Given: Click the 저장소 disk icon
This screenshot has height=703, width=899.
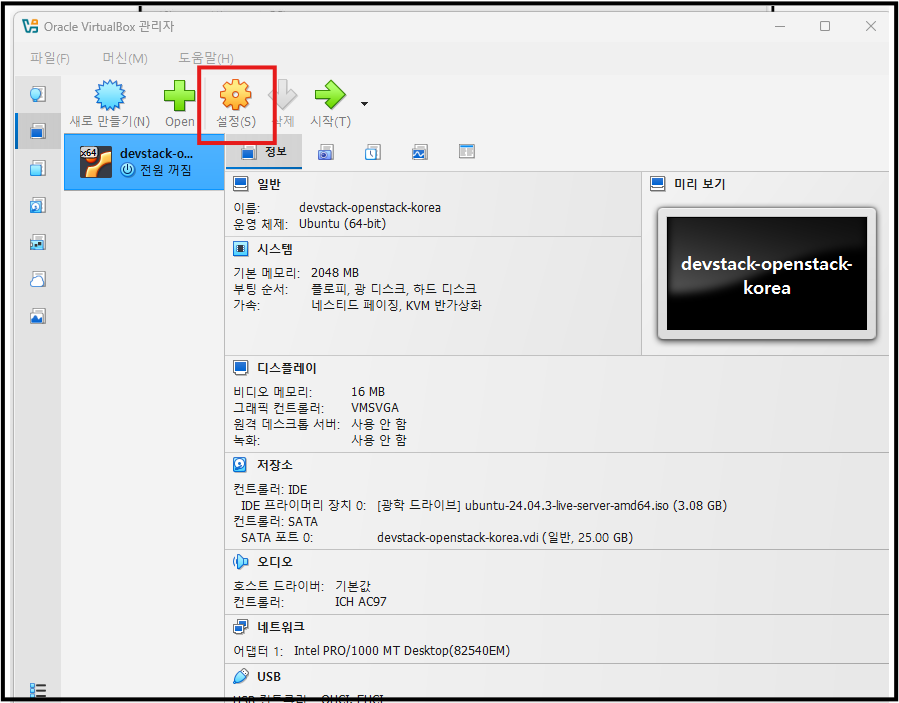Looking at the screenshot, I should click(240, 464).
